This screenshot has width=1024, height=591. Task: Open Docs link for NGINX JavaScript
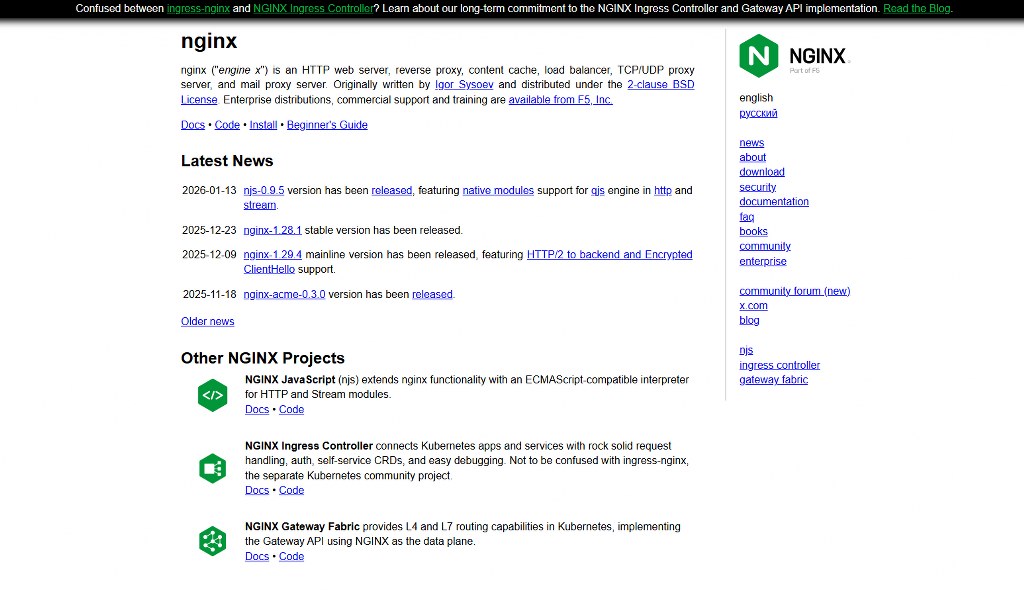tap(257, 409)
